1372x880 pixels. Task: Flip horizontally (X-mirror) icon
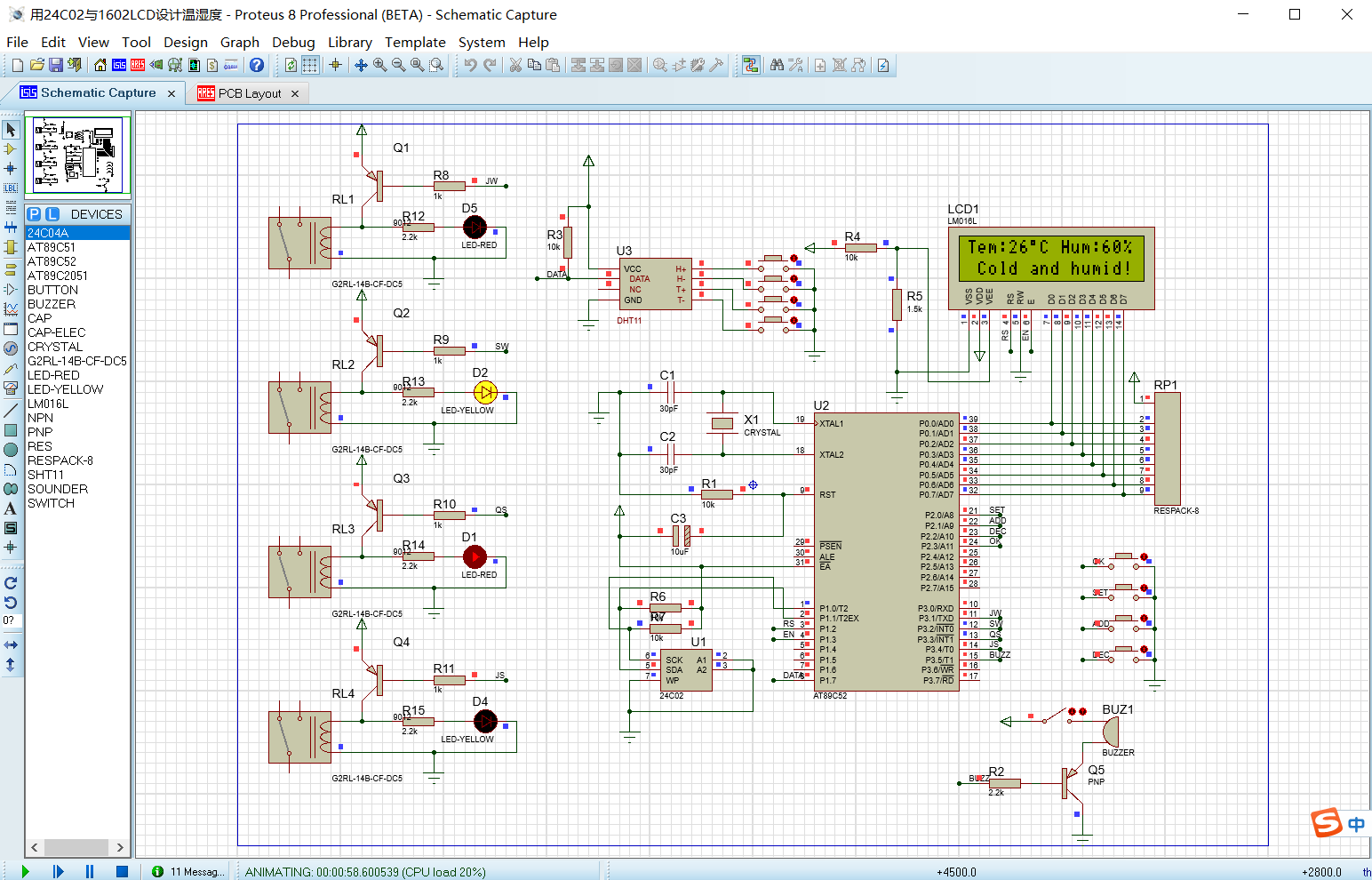pos(11,644)
